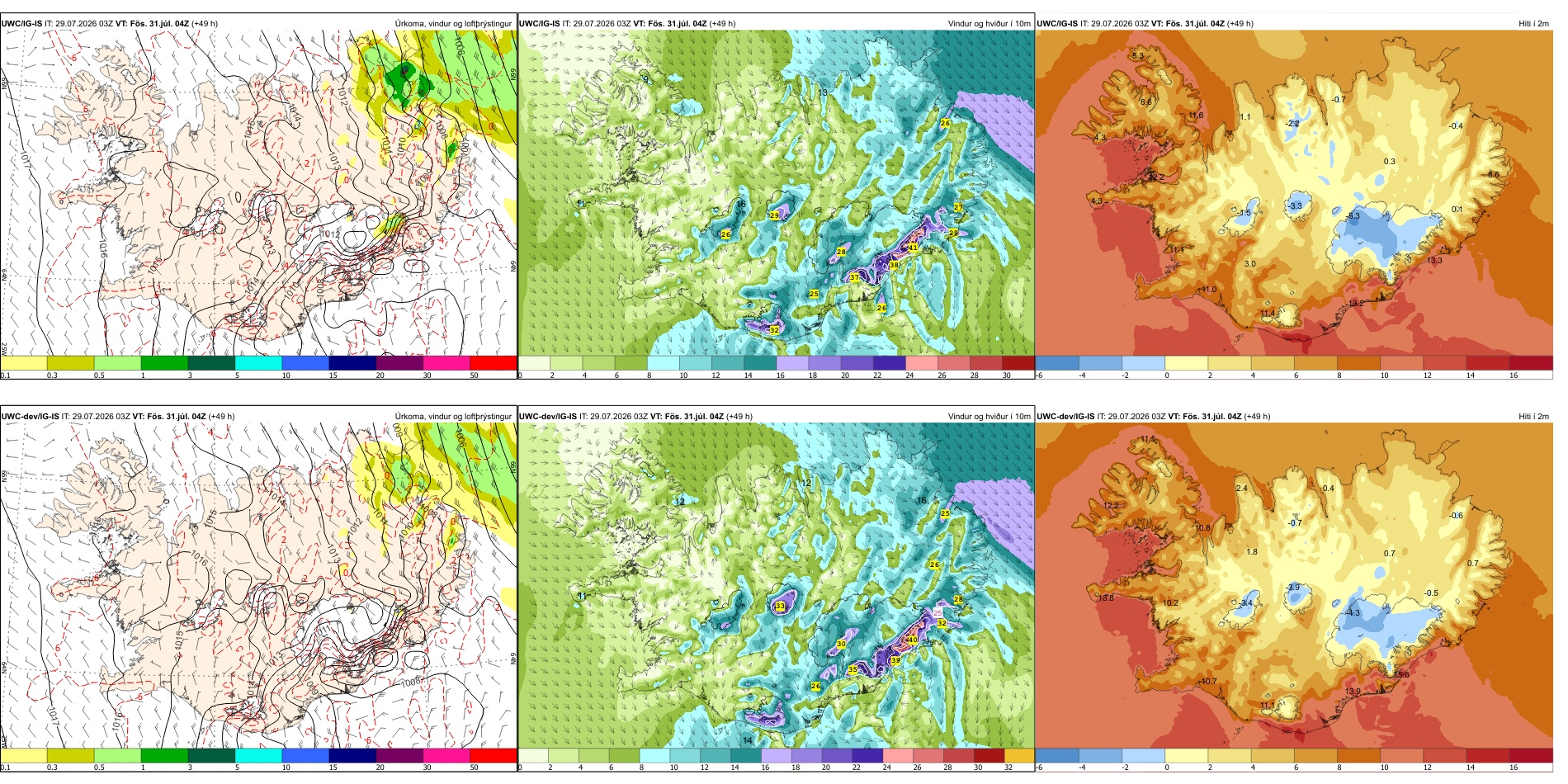Image resolution: width=1568 pixels, height=784 pixels.
Task: Select the dark red swatch in UWC-dev temperature legend
Action: pyautogui.click(x=1531, y=755)
